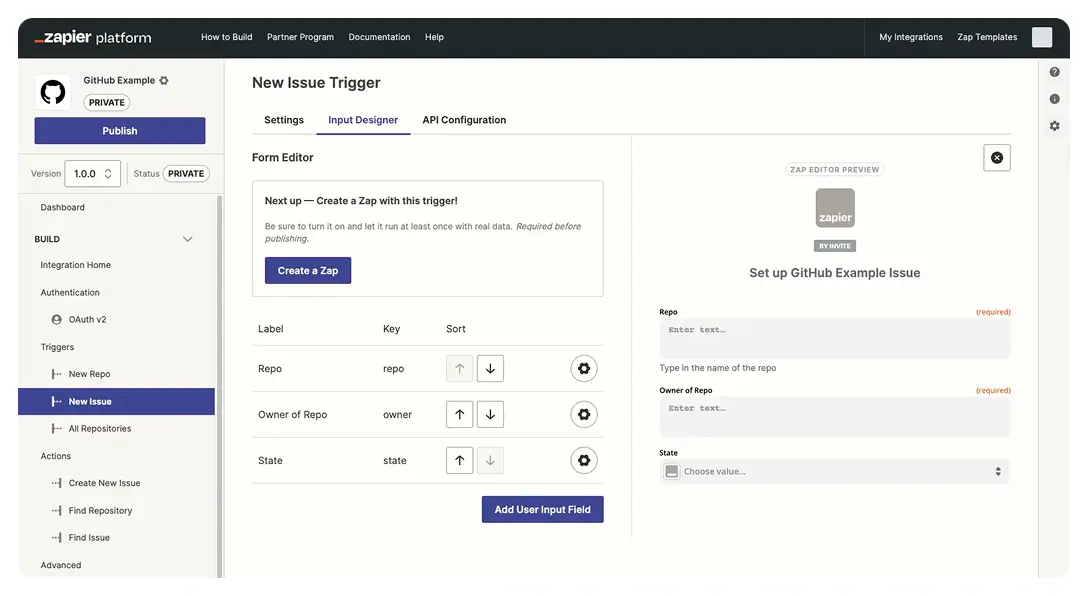Open settings gear for Repo field
This screenshot has width=1088, height=596.
pos(584,368)
